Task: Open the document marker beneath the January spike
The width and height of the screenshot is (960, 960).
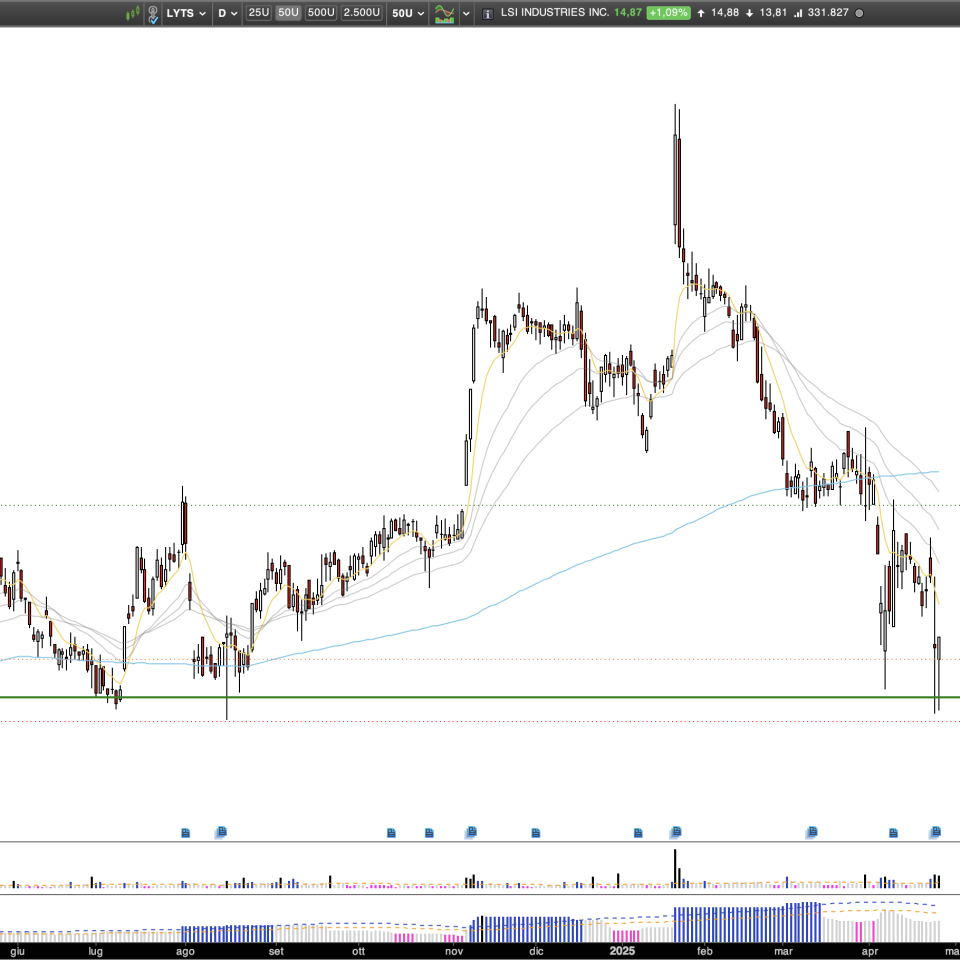Action: (x=676, y=831)
